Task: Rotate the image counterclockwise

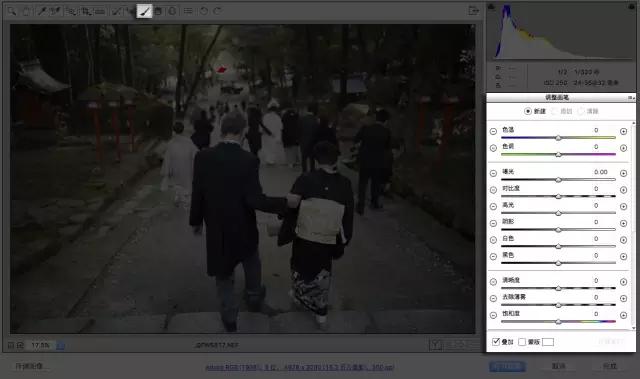Action: [x=203, y=11]
